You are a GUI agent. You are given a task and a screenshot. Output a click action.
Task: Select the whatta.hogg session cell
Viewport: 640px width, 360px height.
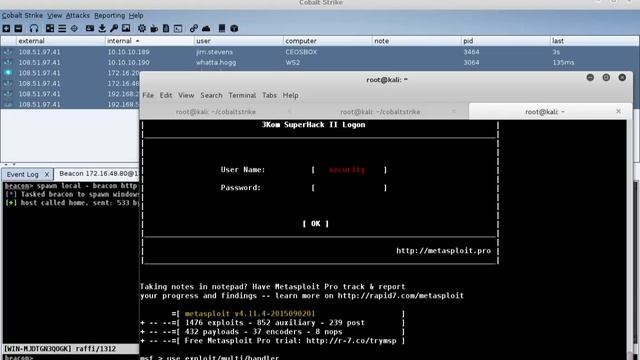(216, 62)
